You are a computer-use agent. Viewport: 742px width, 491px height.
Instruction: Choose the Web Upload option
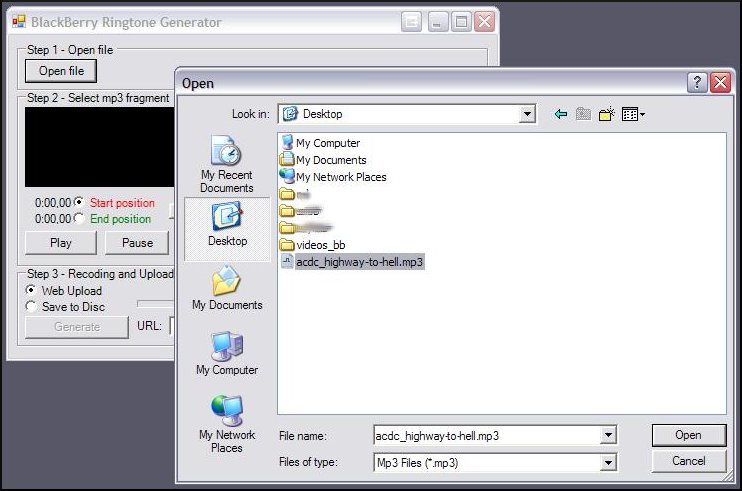coord(31,290)
